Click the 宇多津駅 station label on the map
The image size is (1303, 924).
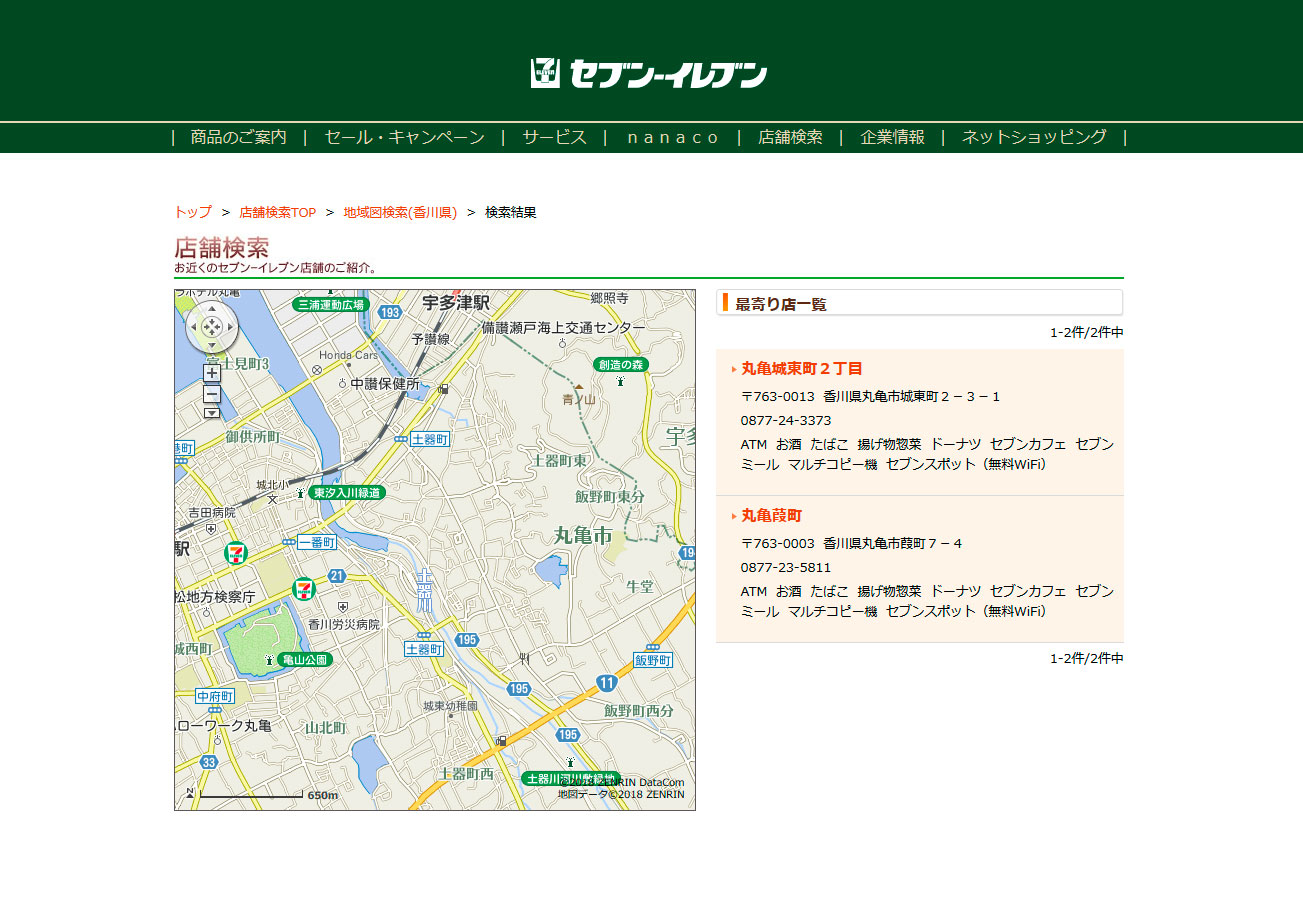[456, 302]
